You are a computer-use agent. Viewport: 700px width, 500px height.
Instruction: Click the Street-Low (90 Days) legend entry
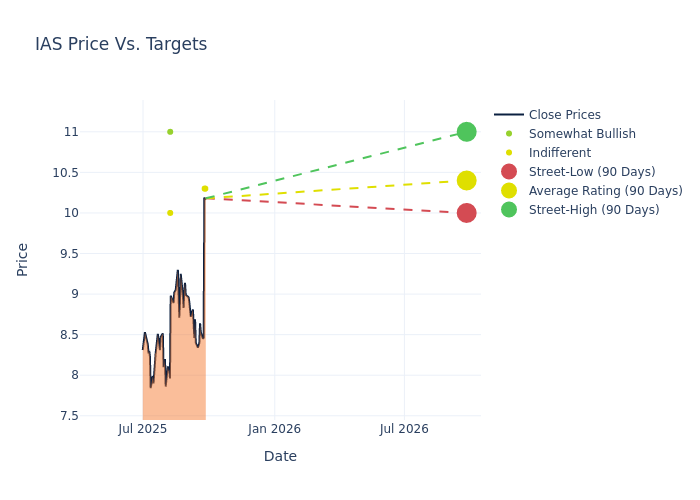click(x=592, y=172)
